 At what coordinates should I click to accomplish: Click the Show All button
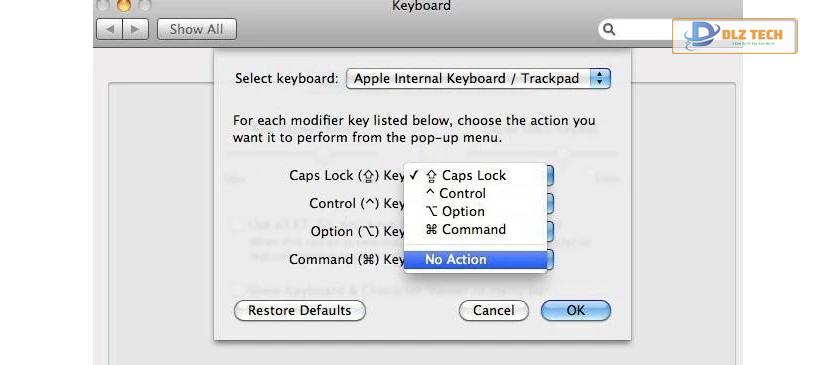[197, 29]
